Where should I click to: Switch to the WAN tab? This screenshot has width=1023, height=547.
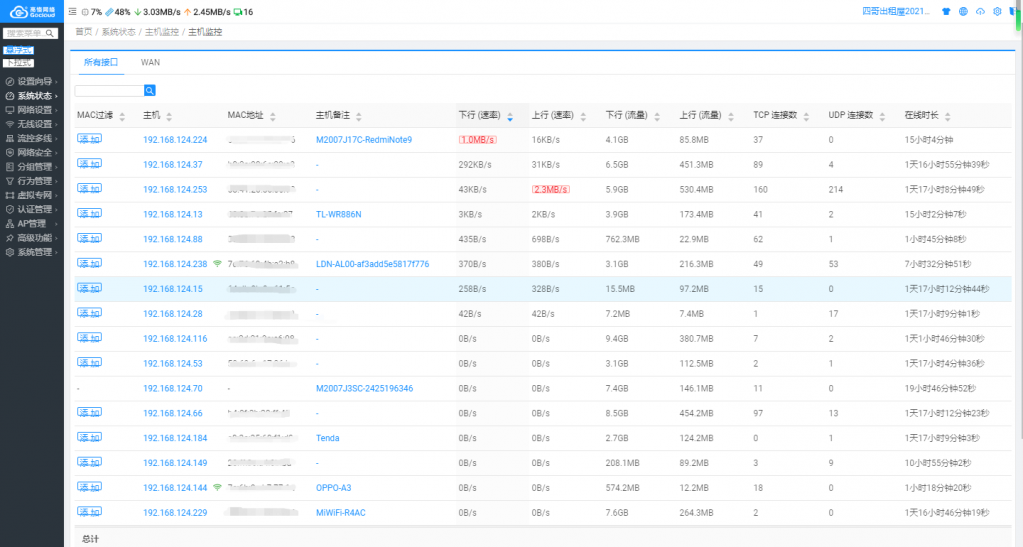(150, 63)
